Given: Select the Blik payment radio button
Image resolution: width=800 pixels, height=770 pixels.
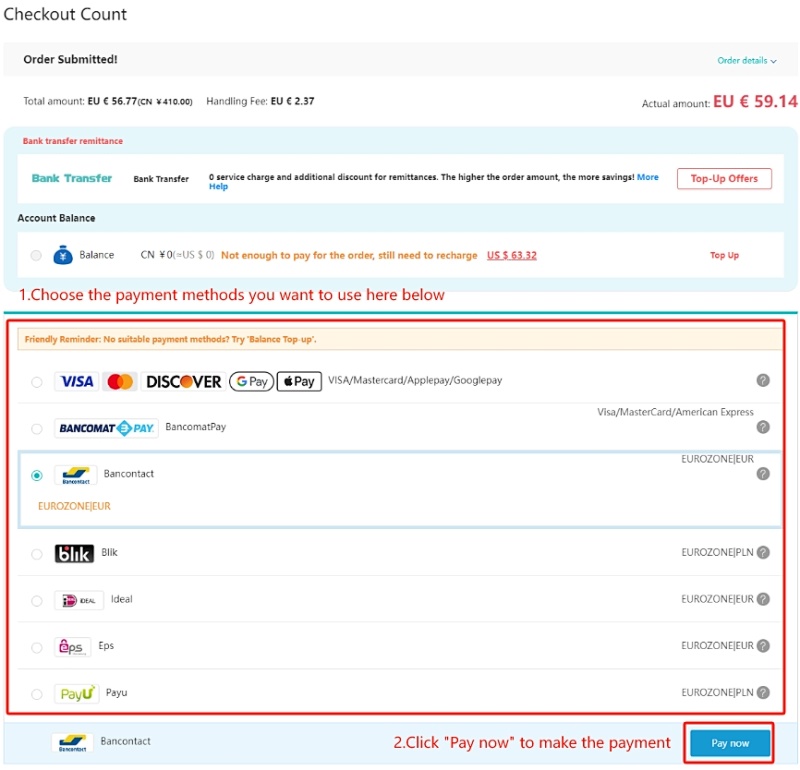Looking at the screenshot, I should coord(37,554).
